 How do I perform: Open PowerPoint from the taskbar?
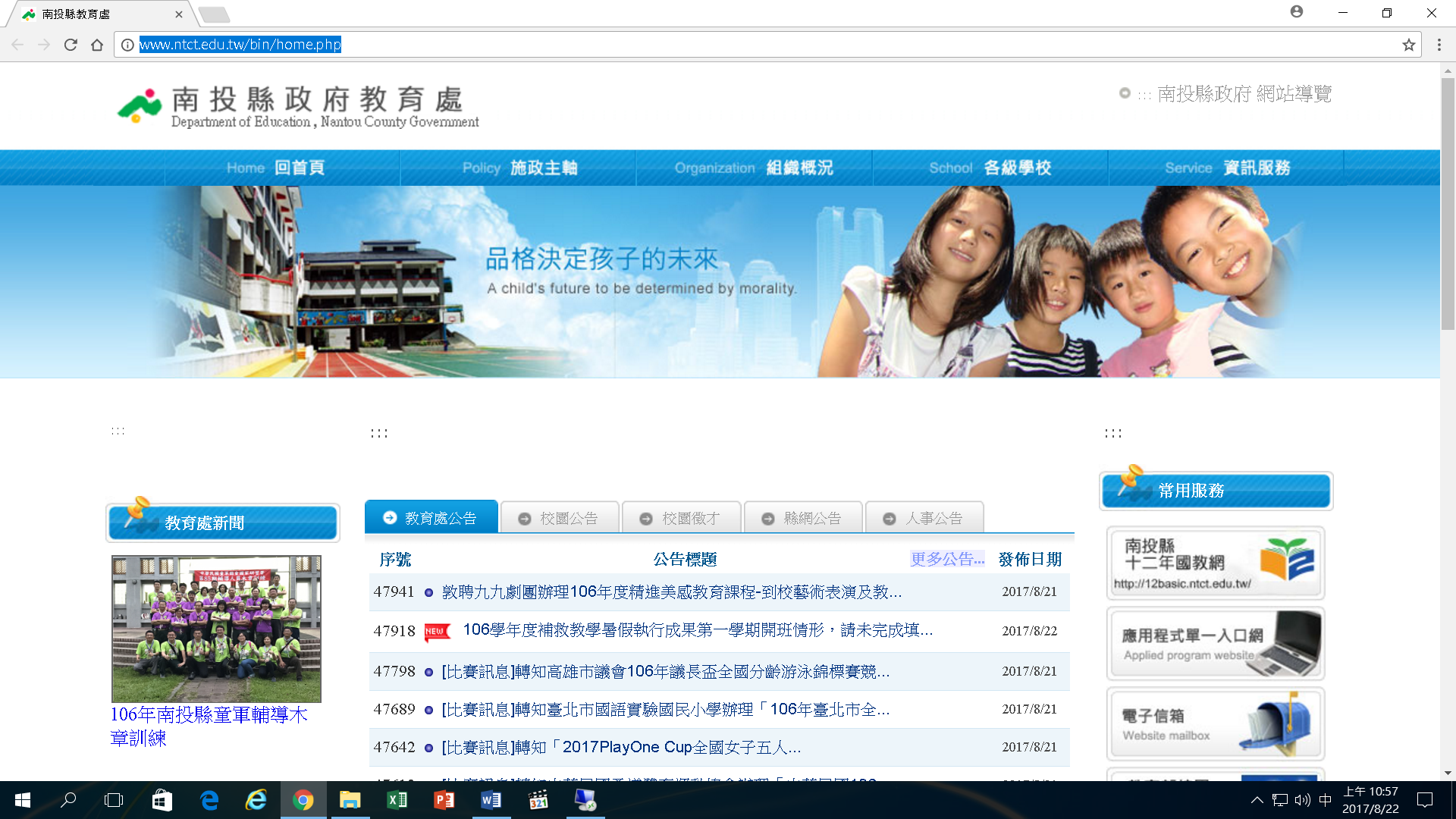tap(444, 800)
